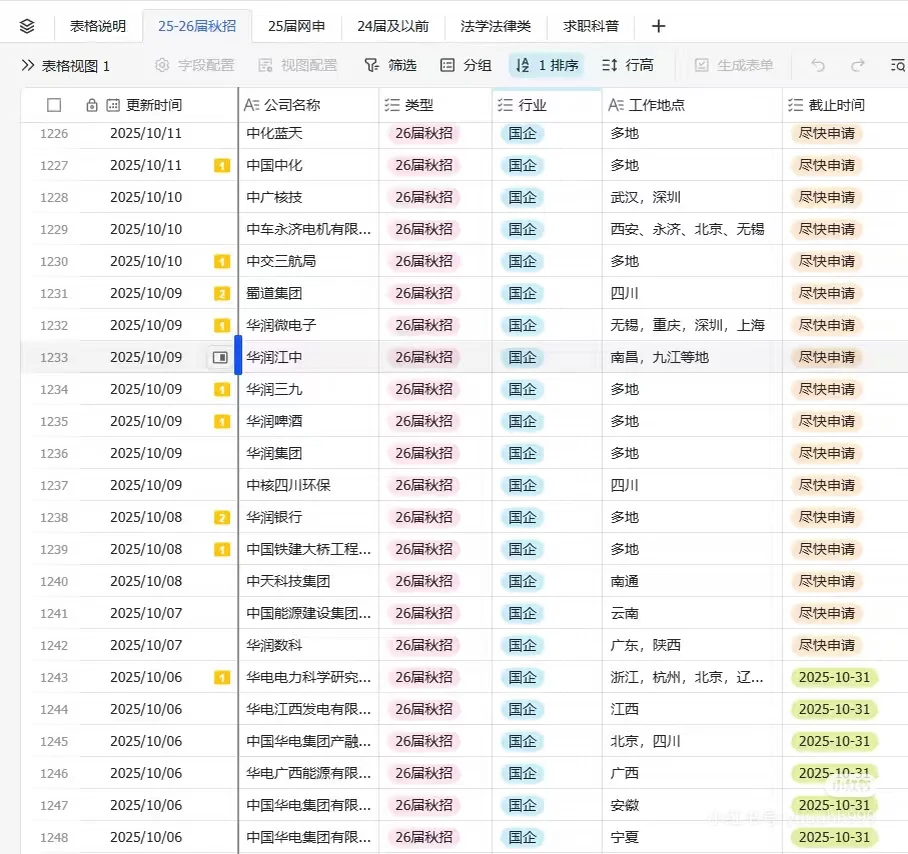Select location cell 南通

pos(692,581)
